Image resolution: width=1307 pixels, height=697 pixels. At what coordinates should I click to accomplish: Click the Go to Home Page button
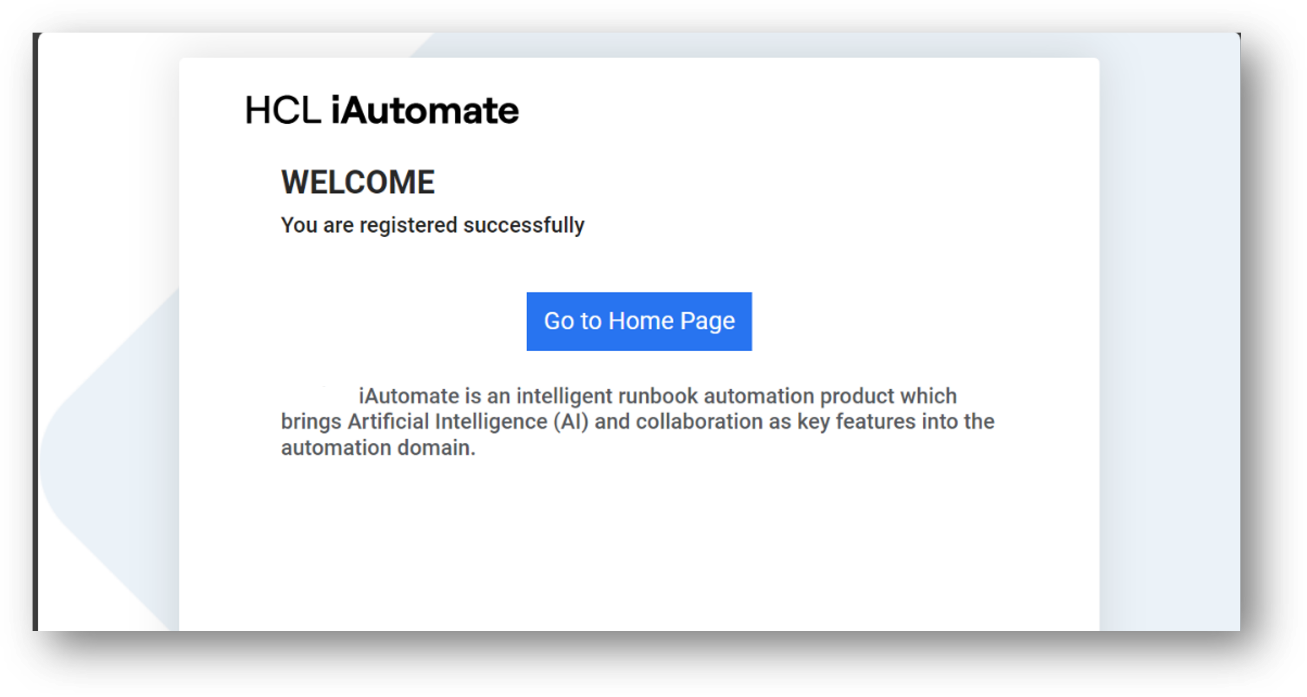click(639, 321)
